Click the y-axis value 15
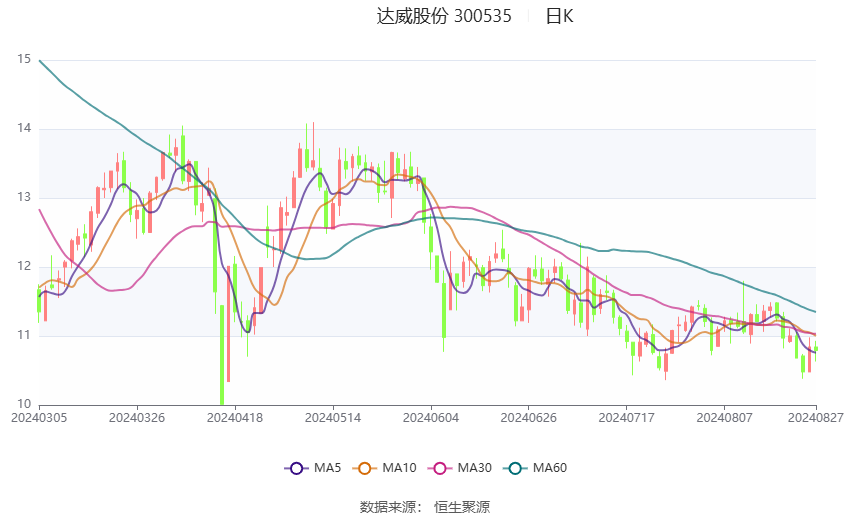The width and height of the screenshot is (850, 517). (24, 59)
